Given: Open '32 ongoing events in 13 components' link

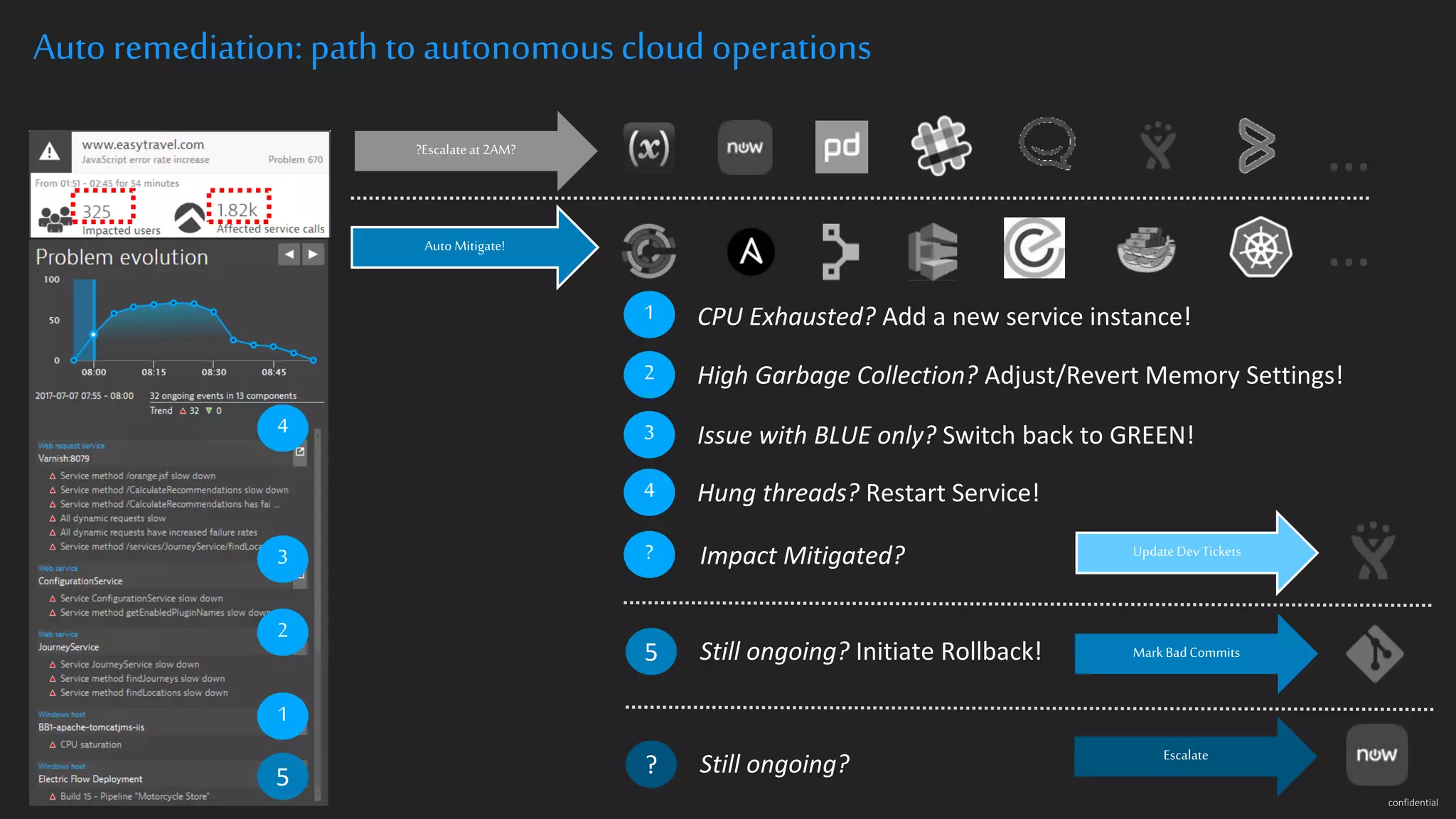Looking at the screenshot, I should tap(223, 396).
